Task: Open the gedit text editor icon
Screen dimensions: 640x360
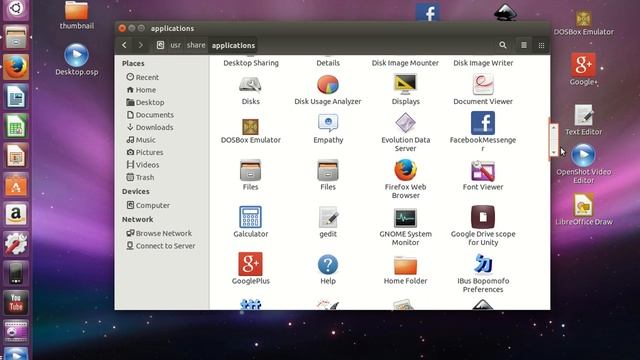Action: 328,217
